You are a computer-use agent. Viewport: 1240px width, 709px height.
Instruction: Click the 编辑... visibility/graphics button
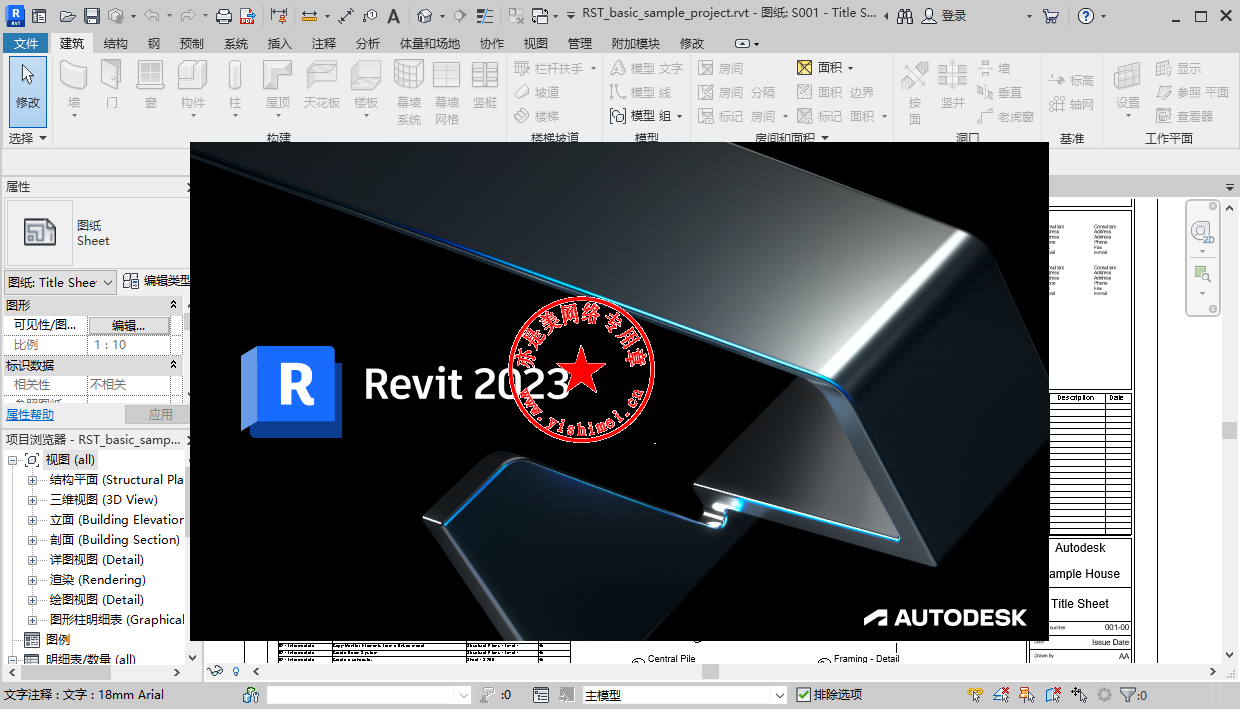pyautogui.click(x=128, y=325)
